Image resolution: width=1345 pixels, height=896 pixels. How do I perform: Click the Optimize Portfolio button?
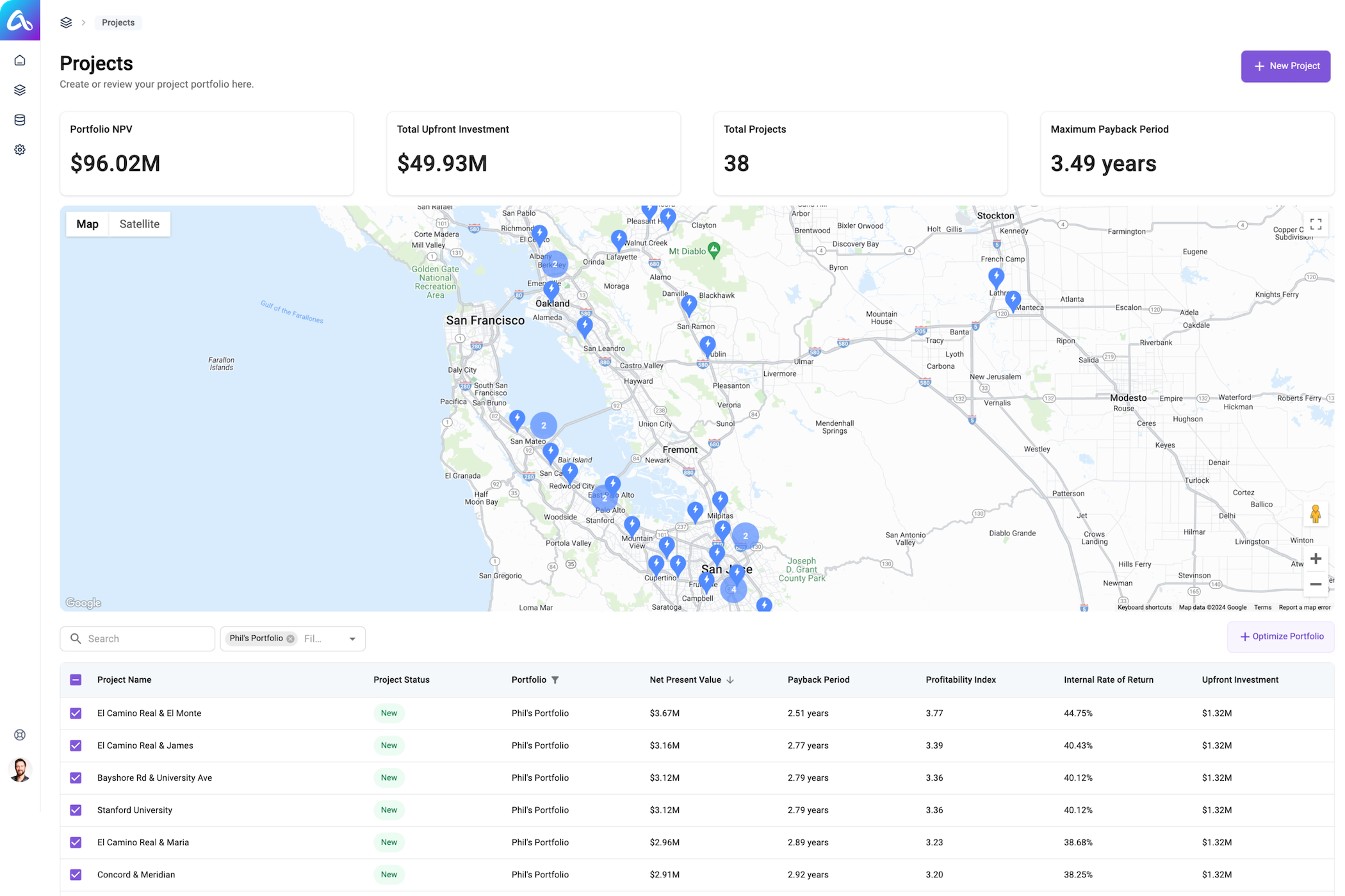click(x=1280, y=636)
